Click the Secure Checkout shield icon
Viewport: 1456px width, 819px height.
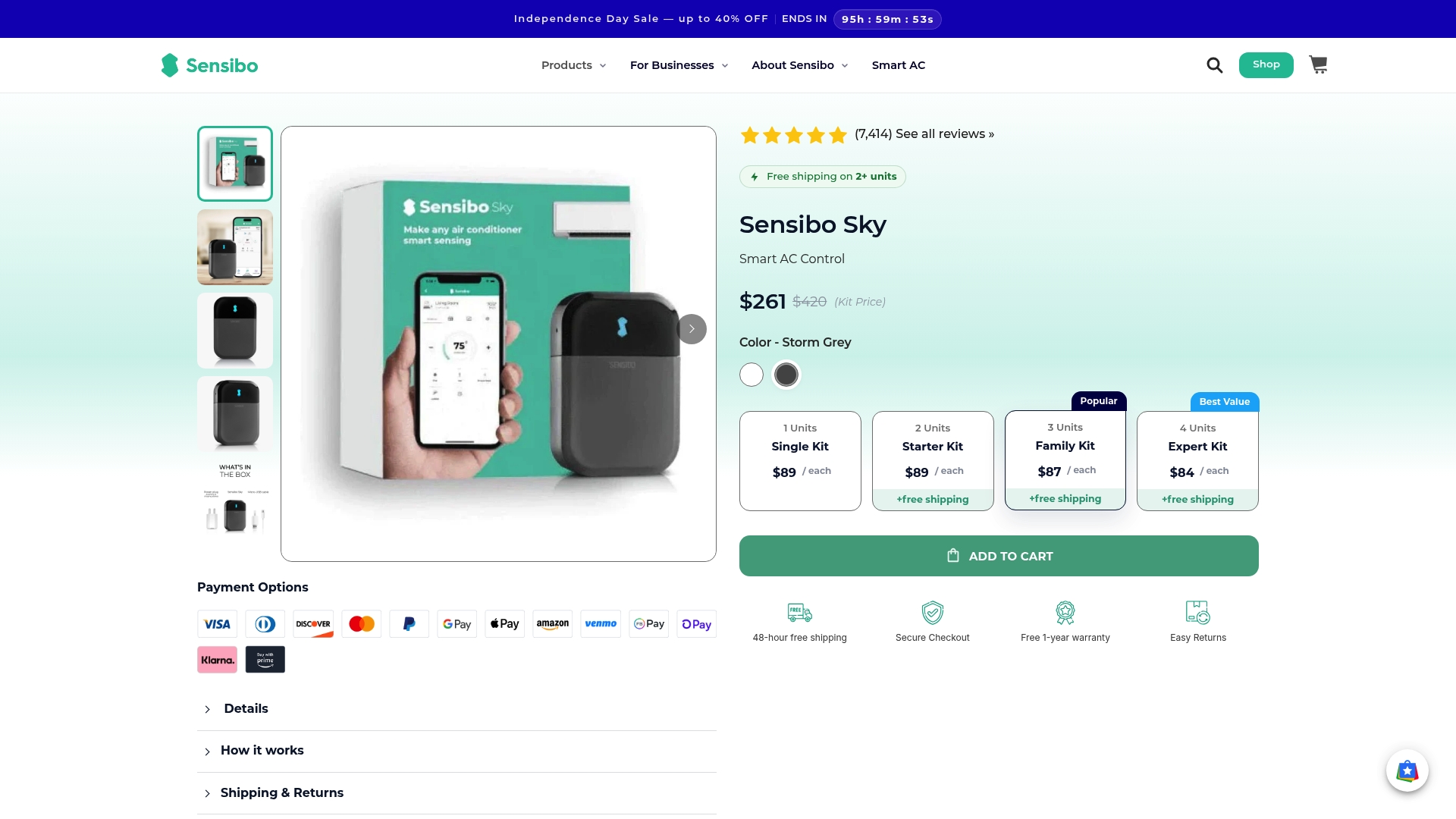coord(933,612)
